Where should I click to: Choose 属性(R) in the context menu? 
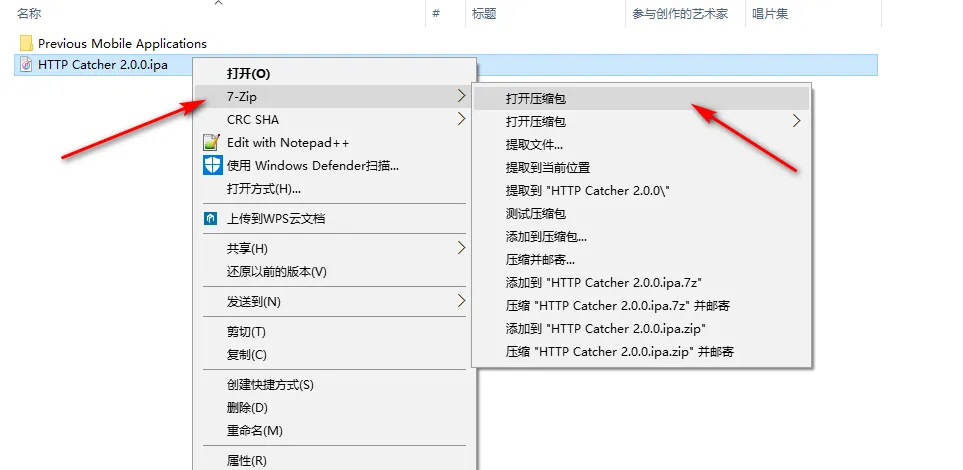335,460
